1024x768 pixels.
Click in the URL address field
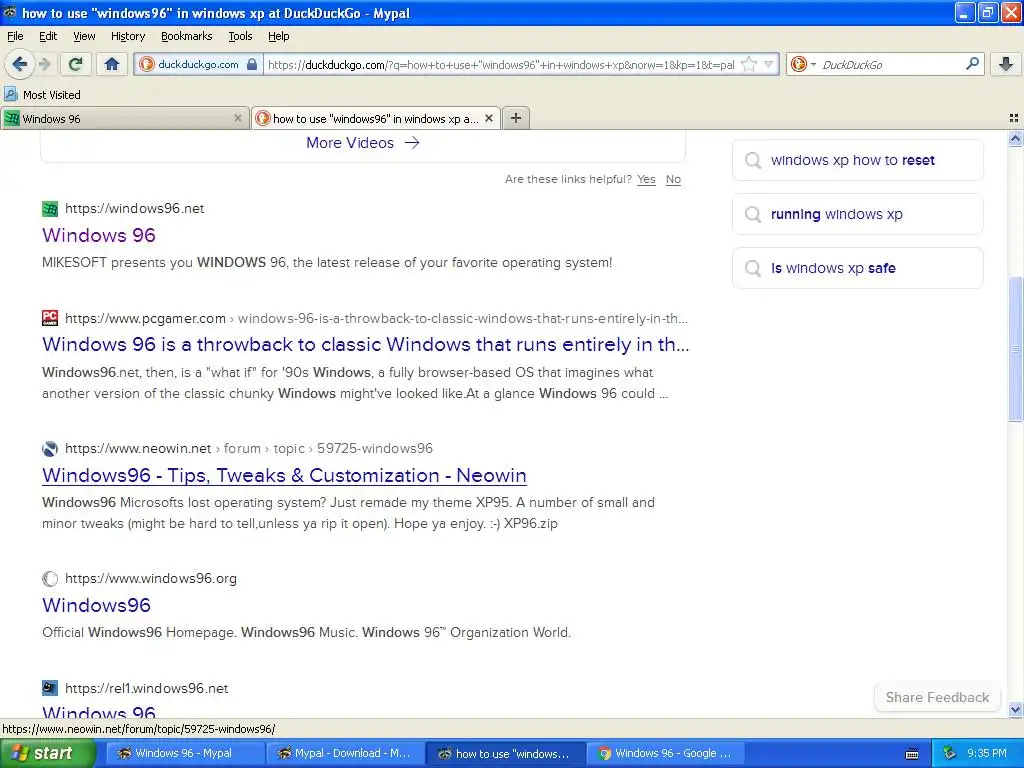501,64
